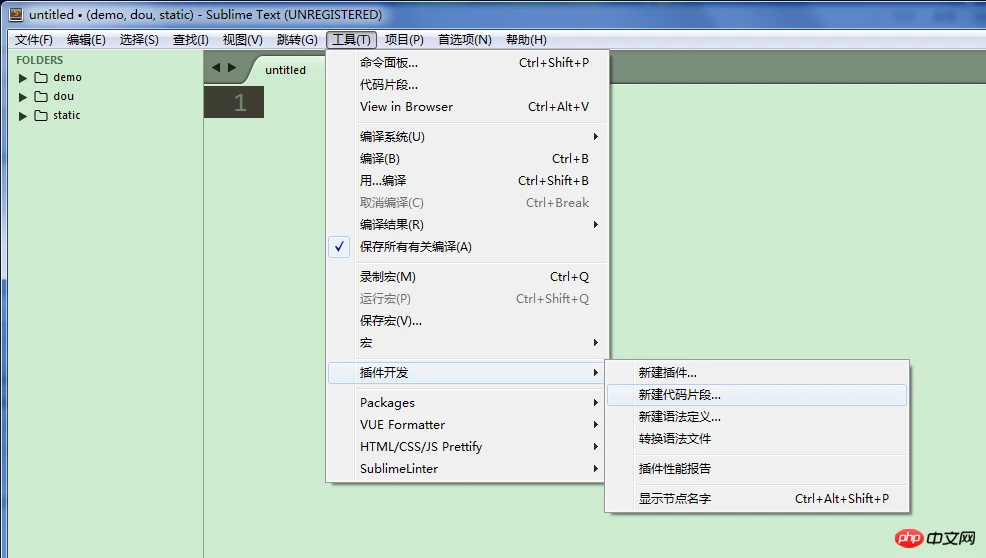
Task: Click the dou folder icon
Action: coord(41,96)
